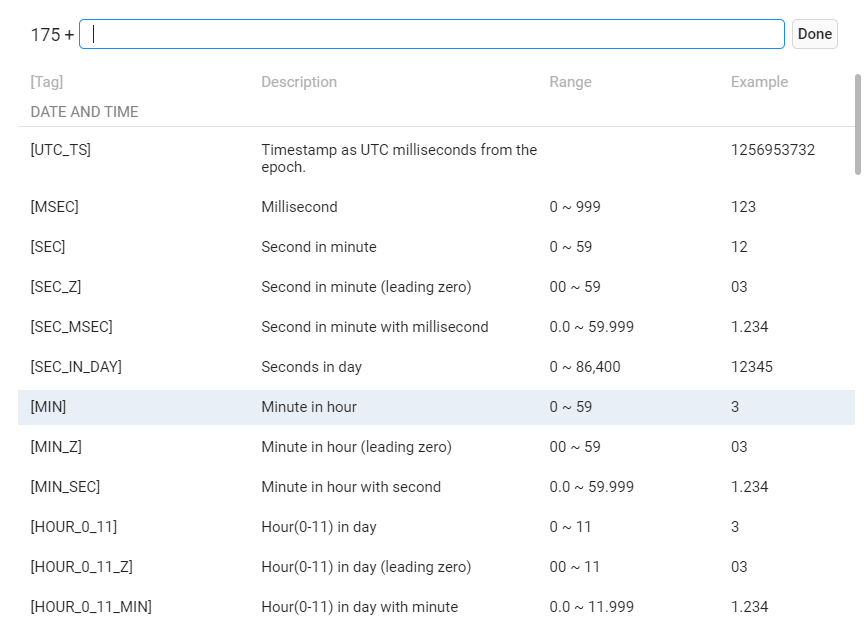
Task: Click the "0 ~ 999" range value
Action: pos(575,207)
